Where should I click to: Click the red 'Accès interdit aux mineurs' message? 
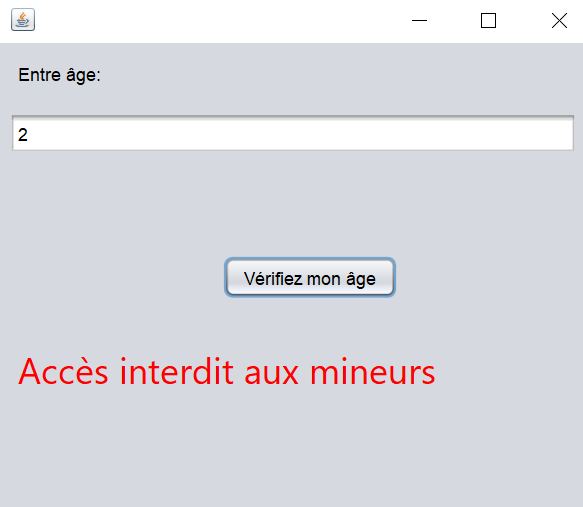coord(226,371)
